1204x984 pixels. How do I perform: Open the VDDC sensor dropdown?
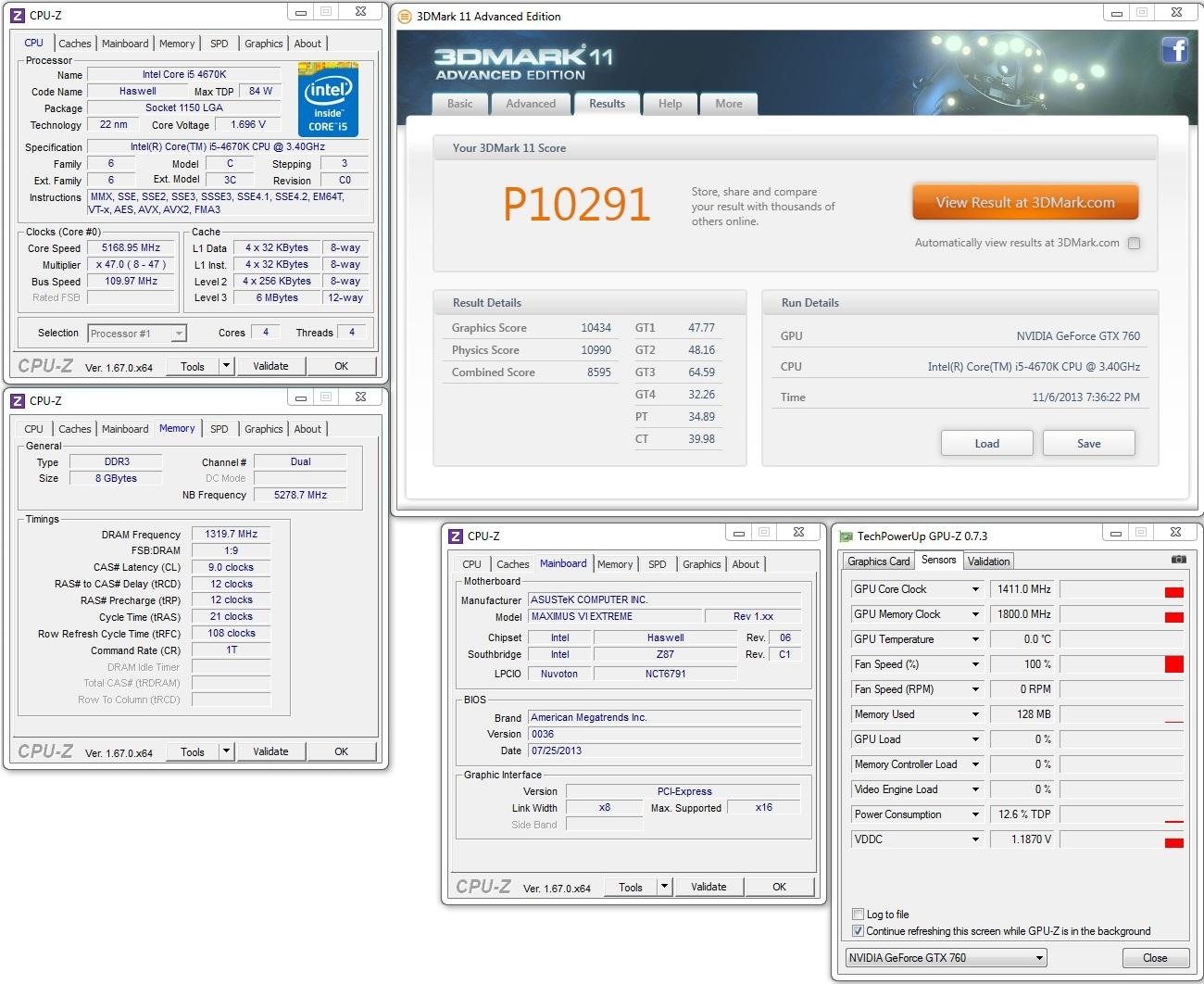(975, 839)
